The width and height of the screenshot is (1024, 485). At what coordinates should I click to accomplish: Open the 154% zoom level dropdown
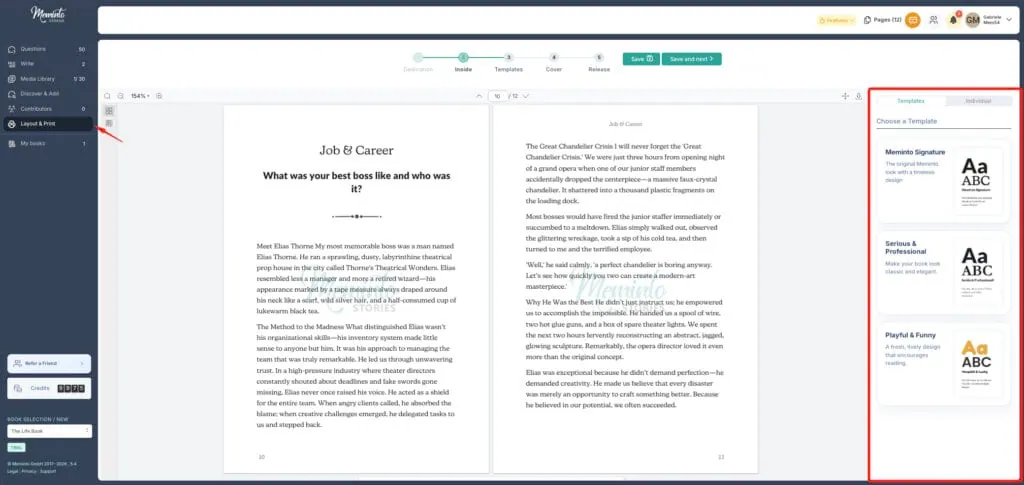[140, 96]
